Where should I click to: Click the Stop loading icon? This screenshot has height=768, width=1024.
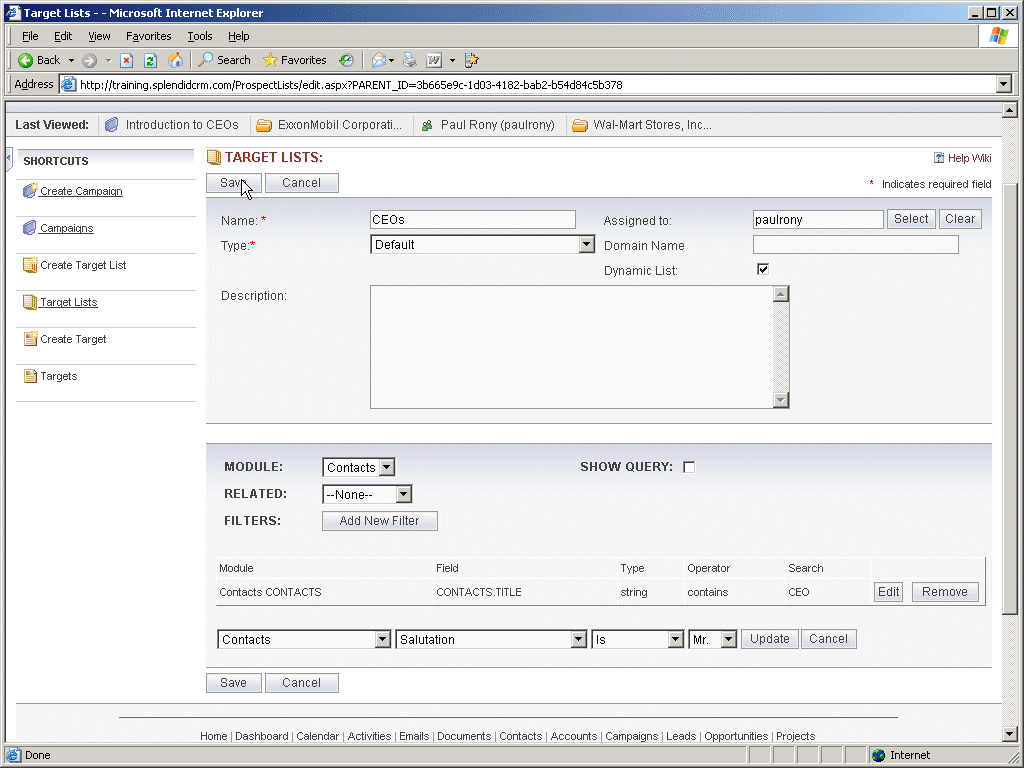[x=127, y=60]
